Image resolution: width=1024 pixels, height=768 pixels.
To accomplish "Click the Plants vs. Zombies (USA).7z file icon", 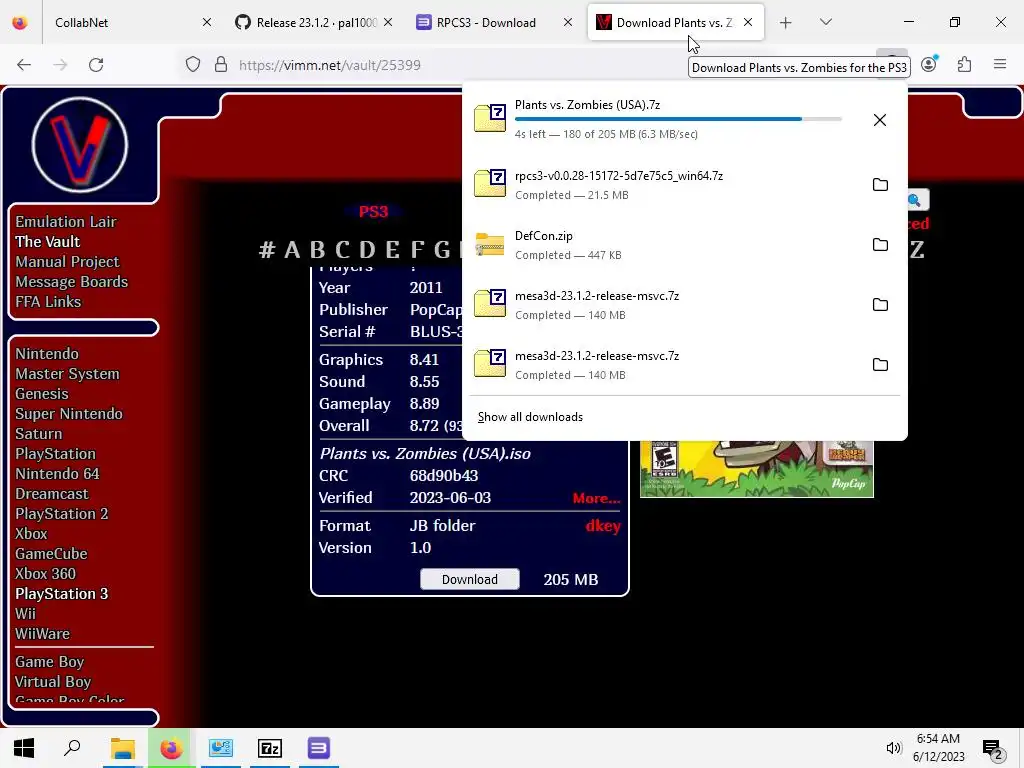I will 490,118.
